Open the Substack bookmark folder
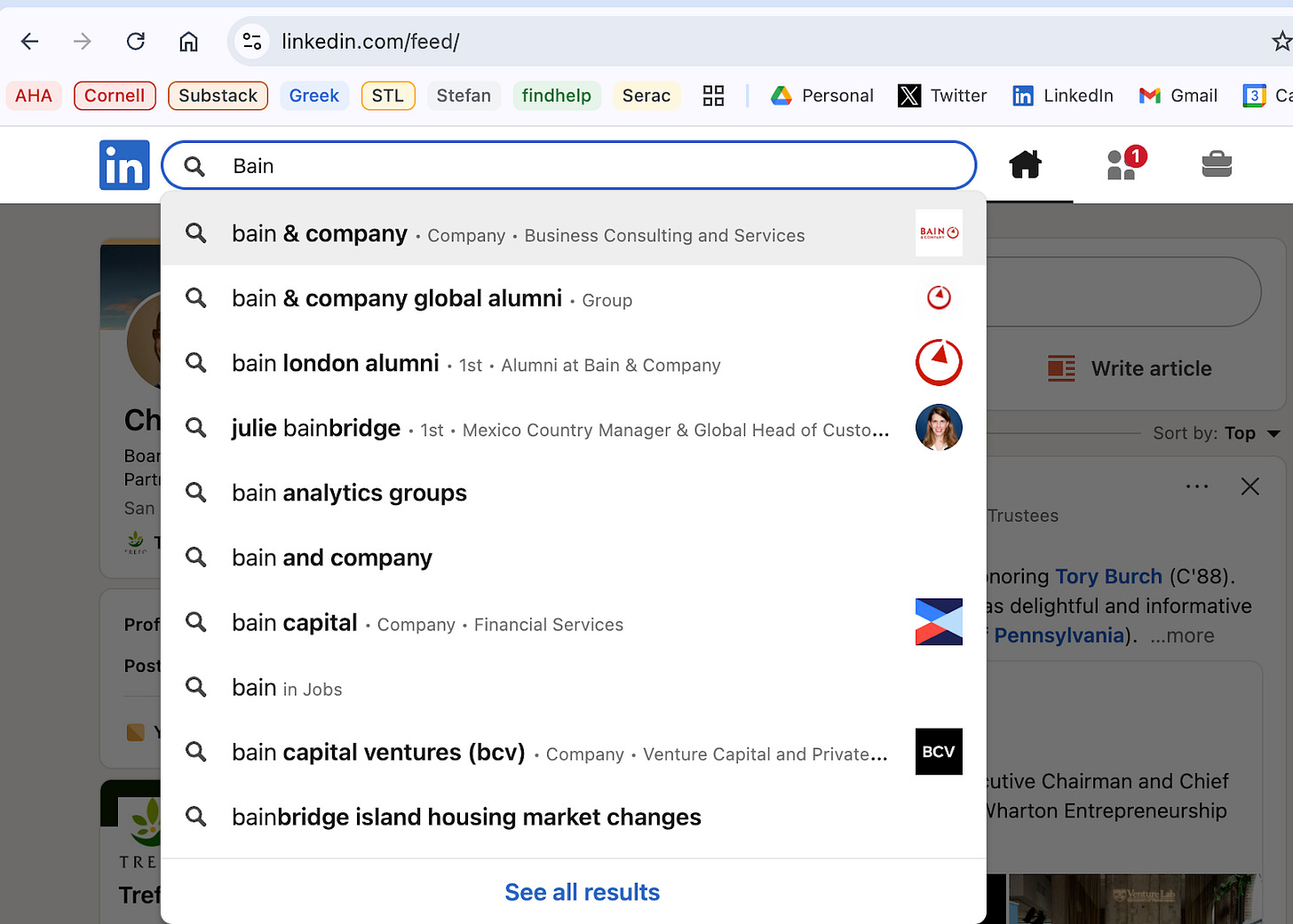 [x=218, y=96]
